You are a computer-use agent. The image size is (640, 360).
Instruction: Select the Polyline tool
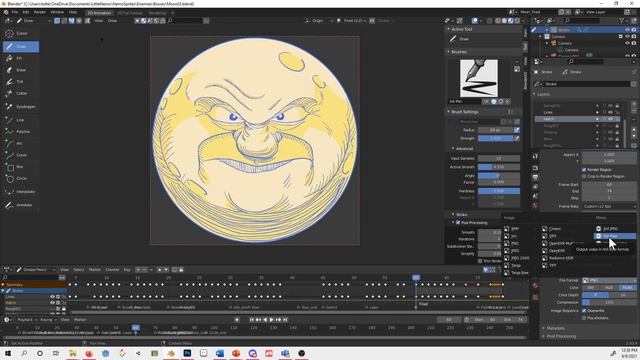coord(20,132)
